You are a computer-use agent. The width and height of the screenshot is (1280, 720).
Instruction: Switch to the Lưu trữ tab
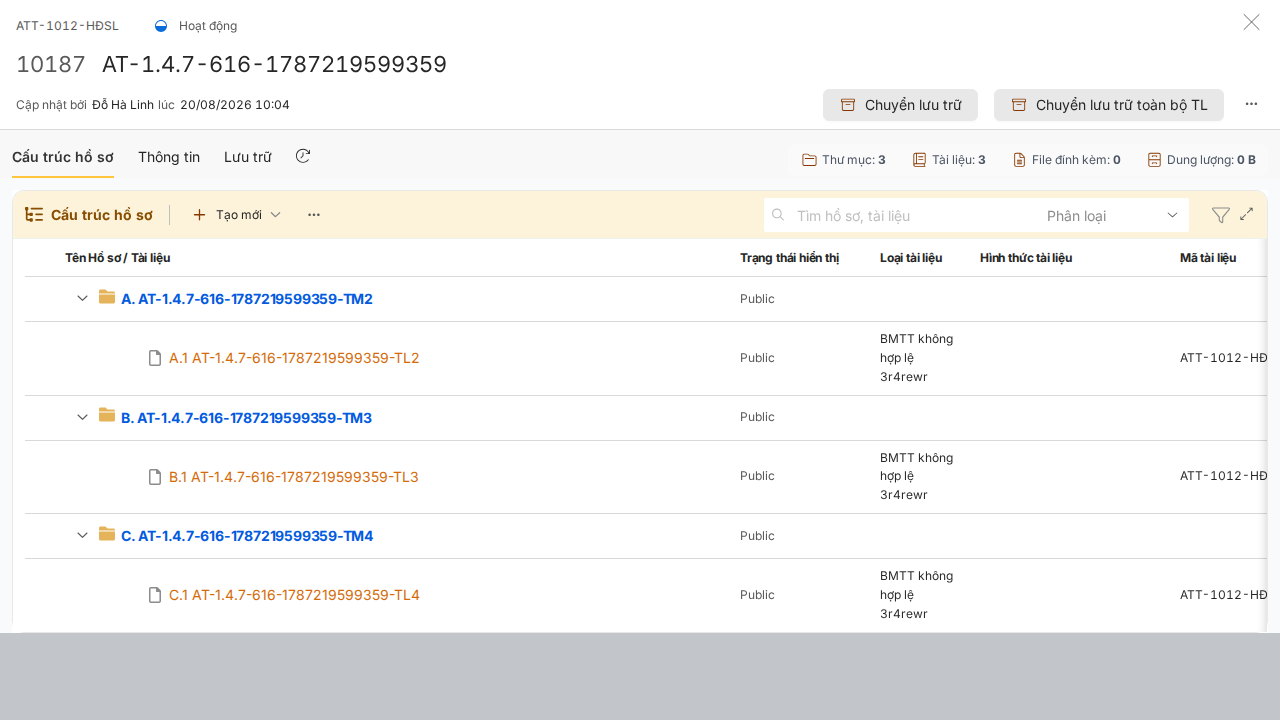click(x=248, y=157)
